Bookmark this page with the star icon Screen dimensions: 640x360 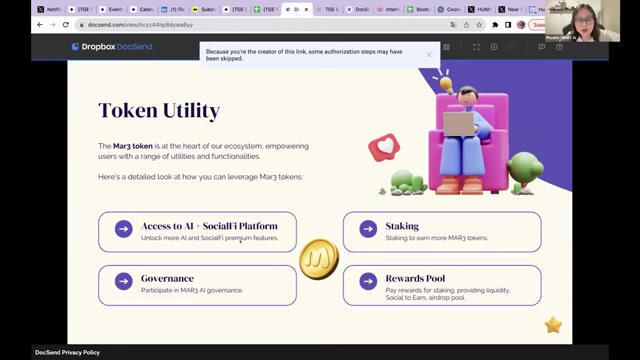pyautogui.click(x=479, y=25)
